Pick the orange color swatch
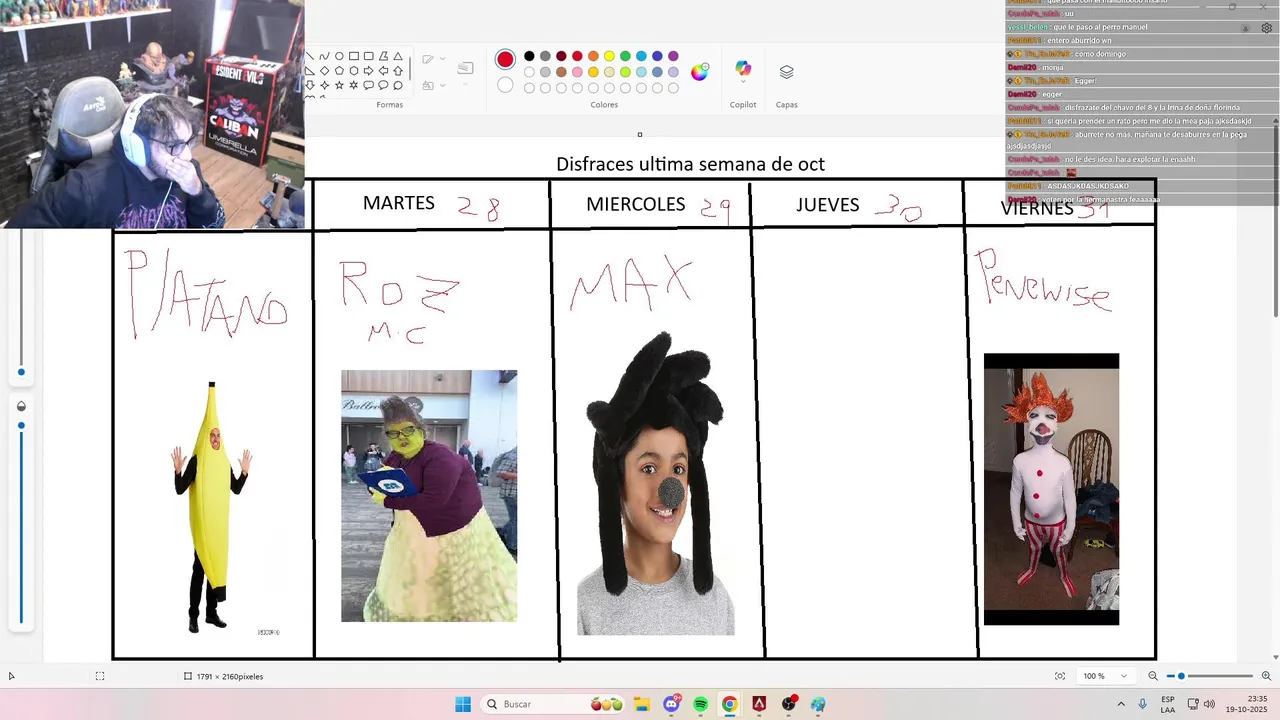1280x720 pixels. [x=593, y=56]
